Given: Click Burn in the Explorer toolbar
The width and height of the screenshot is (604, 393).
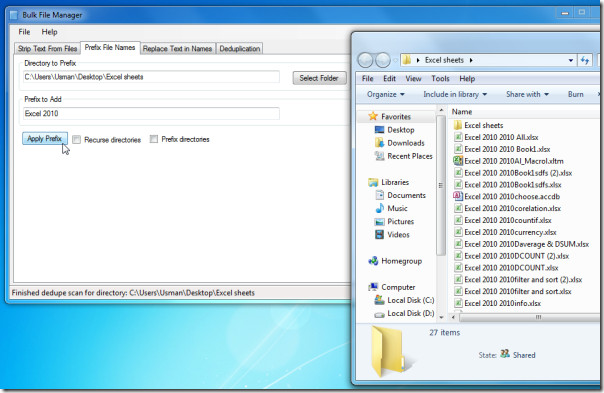Looking at the screenshot, I should click(x=575, y=94).
